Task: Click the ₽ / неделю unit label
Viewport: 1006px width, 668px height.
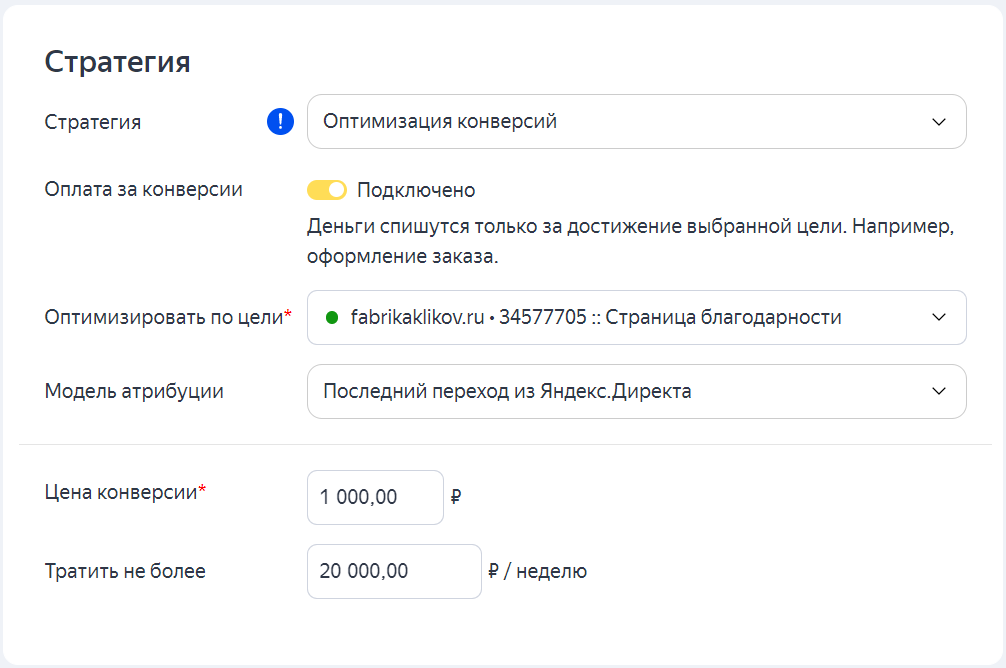Action: [538, 571]
